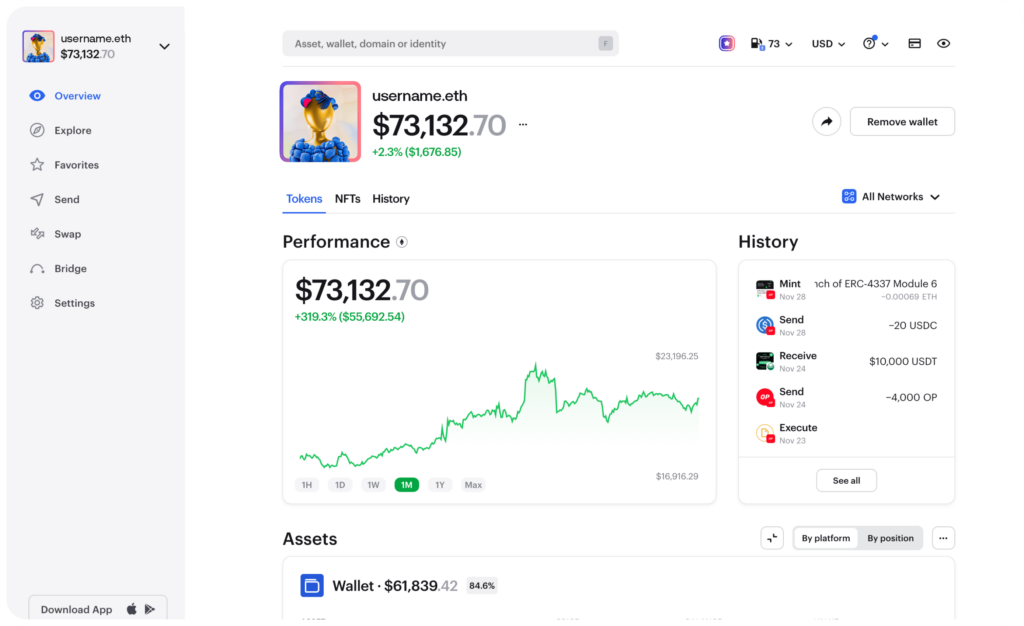Expand the gas price 73 dropdown

771,44
